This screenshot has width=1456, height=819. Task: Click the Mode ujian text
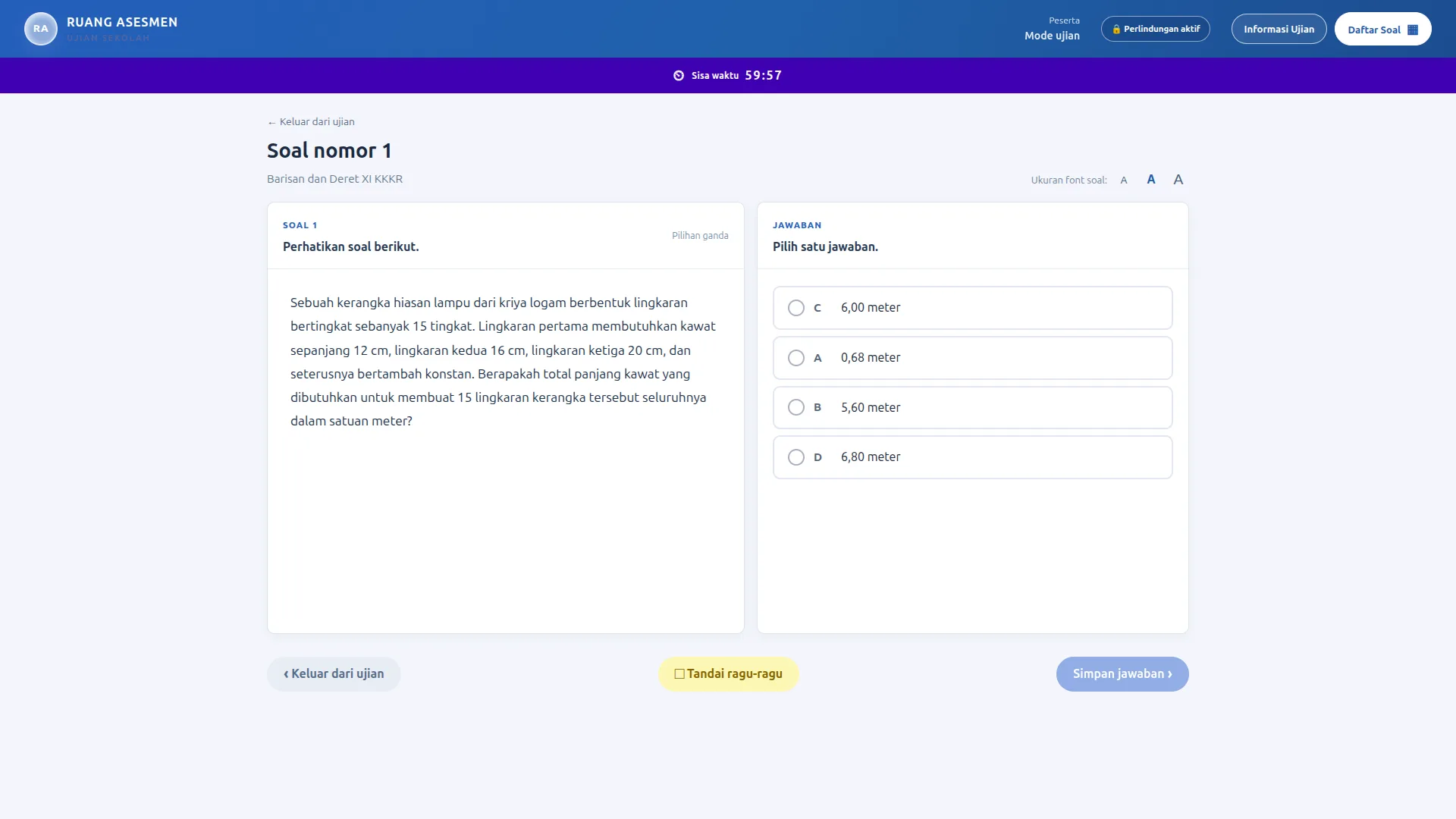coord(1052,36)
